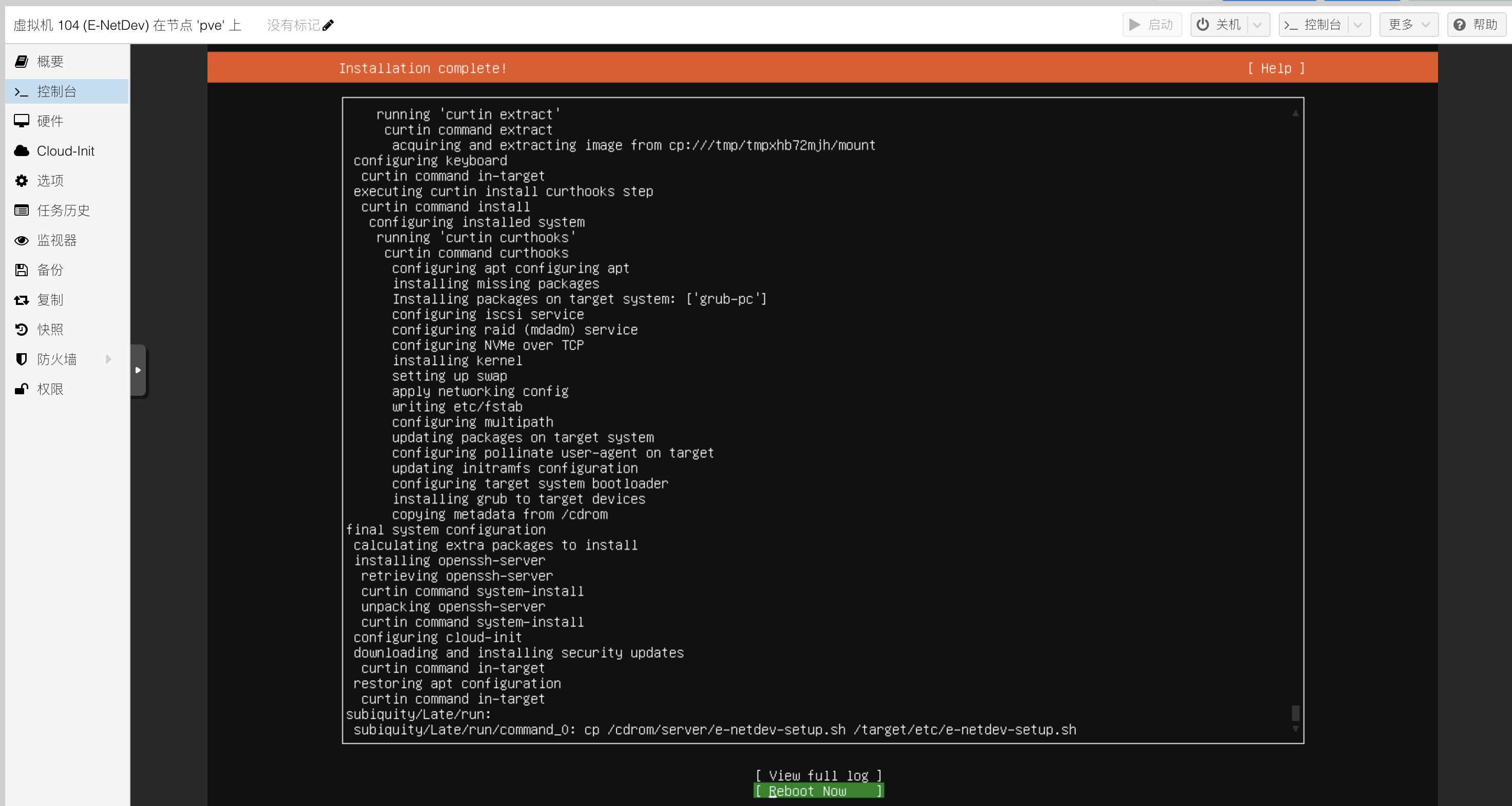The width and height of the screenshot is (1512, 806).
Task: Open the Cloud-Init settings
Action: [x=67, y=151]
